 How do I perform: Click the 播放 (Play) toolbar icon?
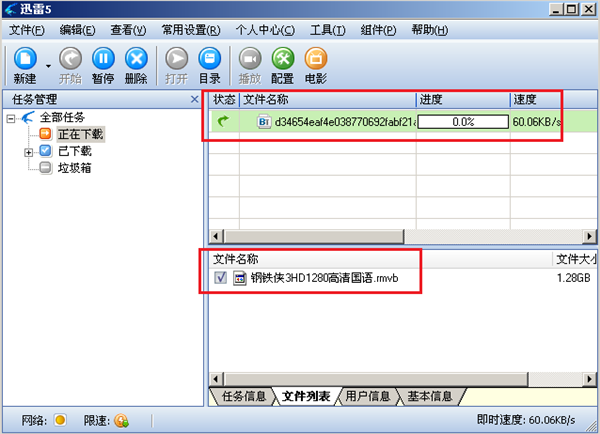pyautogui.click(x=250, y=59)
